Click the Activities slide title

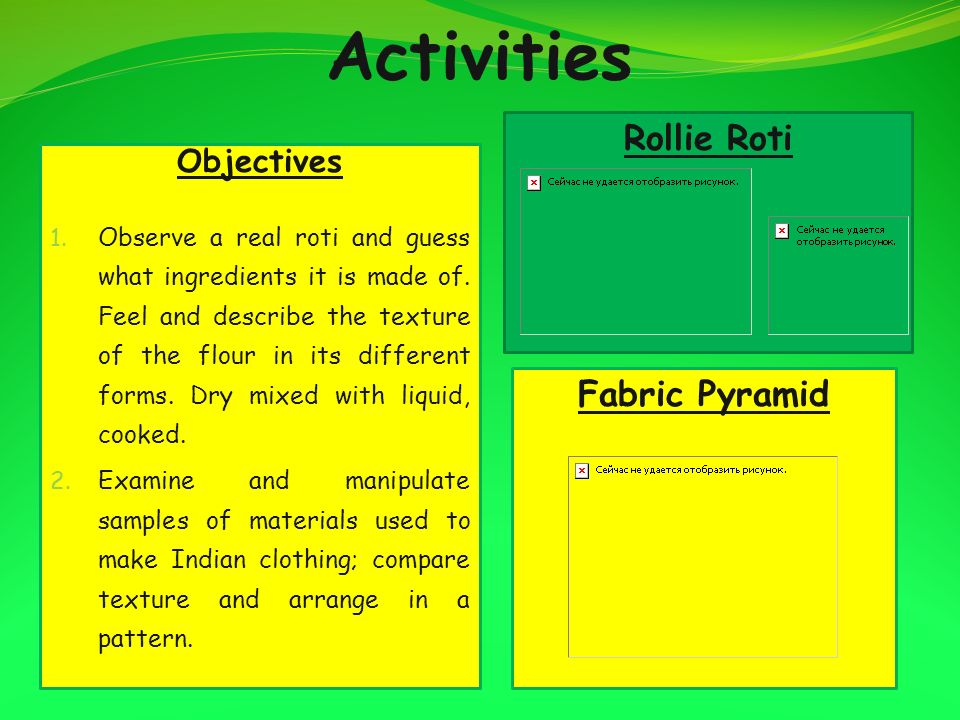[480, 57]
